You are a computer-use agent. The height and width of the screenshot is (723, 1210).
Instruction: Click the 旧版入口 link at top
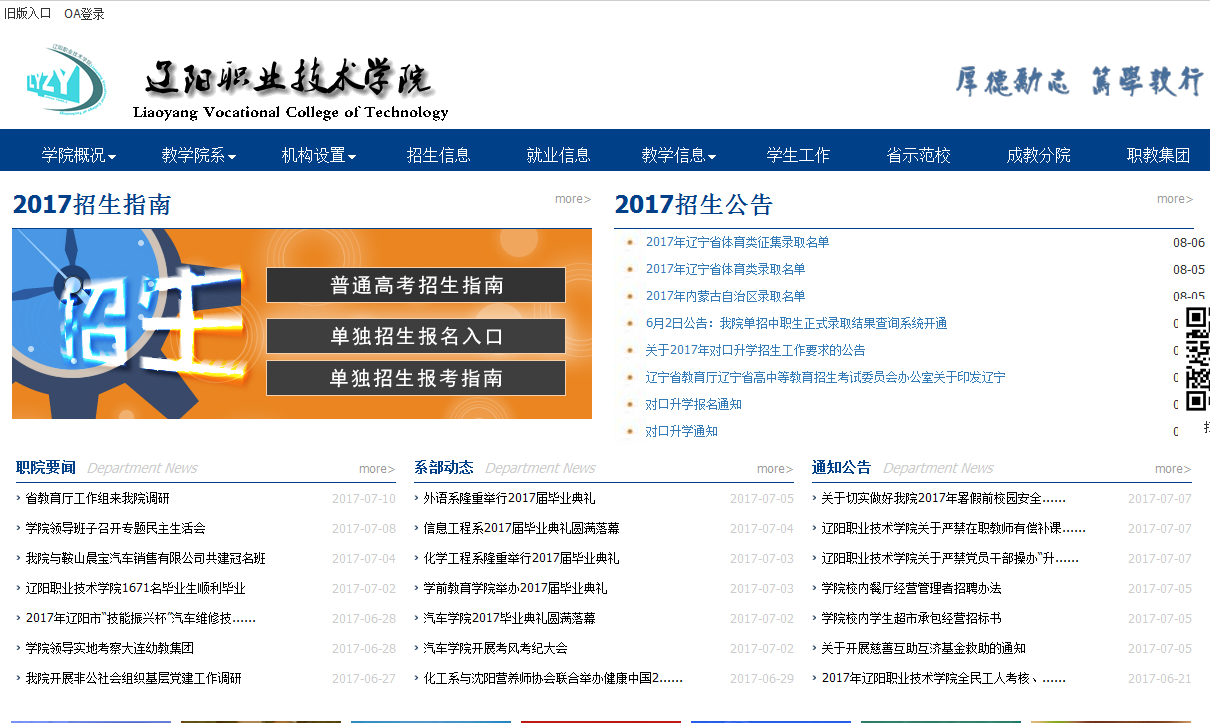[28, 14]
